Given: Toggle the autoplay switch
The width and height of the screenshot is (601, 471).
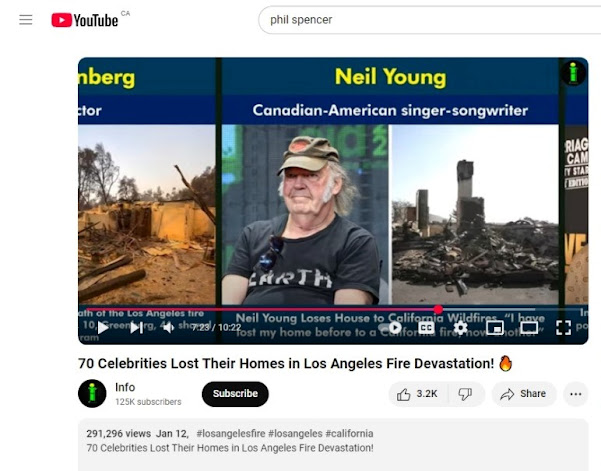Looking at the screenshot, I should [390, 328].
